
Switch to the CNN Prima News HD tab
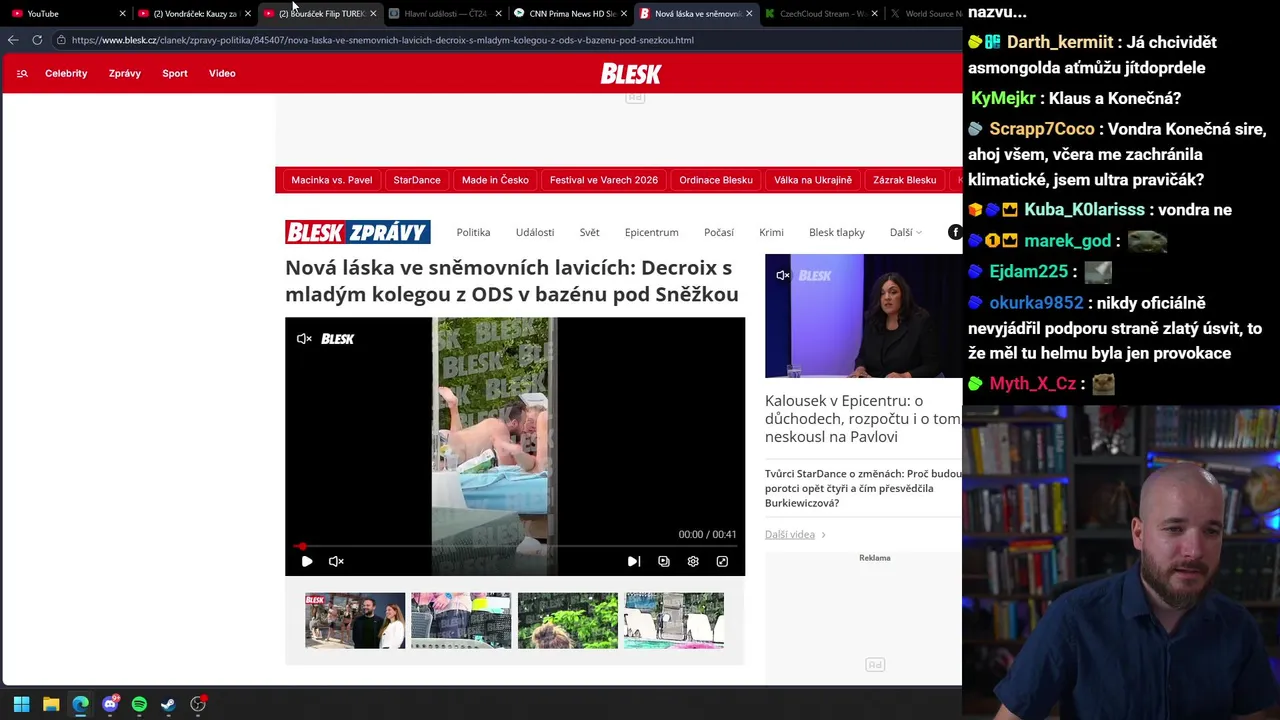point(571,14)
